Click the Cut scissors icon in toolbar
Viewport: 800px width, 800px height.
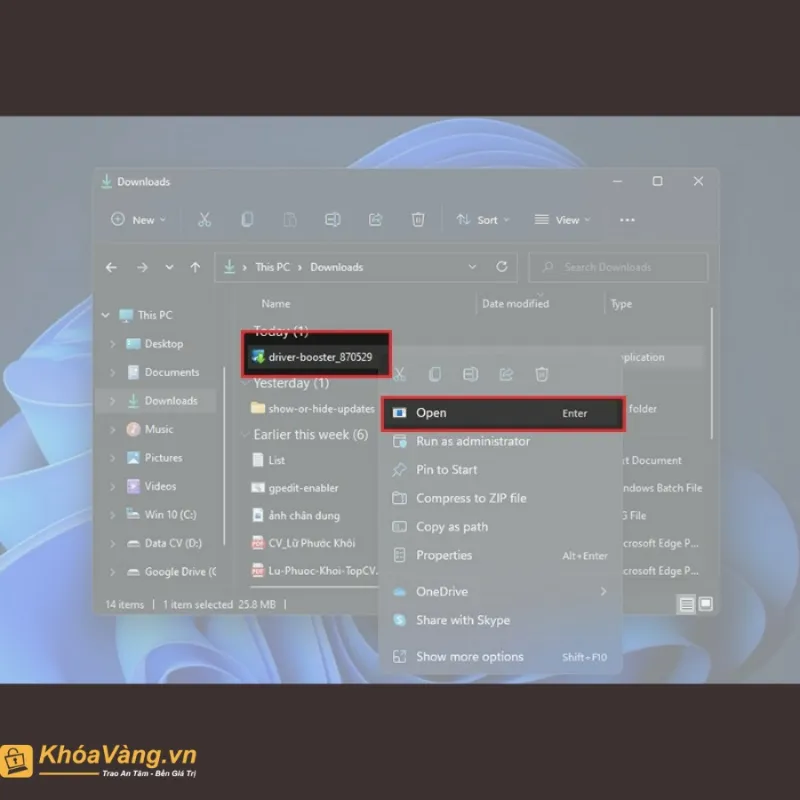click(204, 220)
